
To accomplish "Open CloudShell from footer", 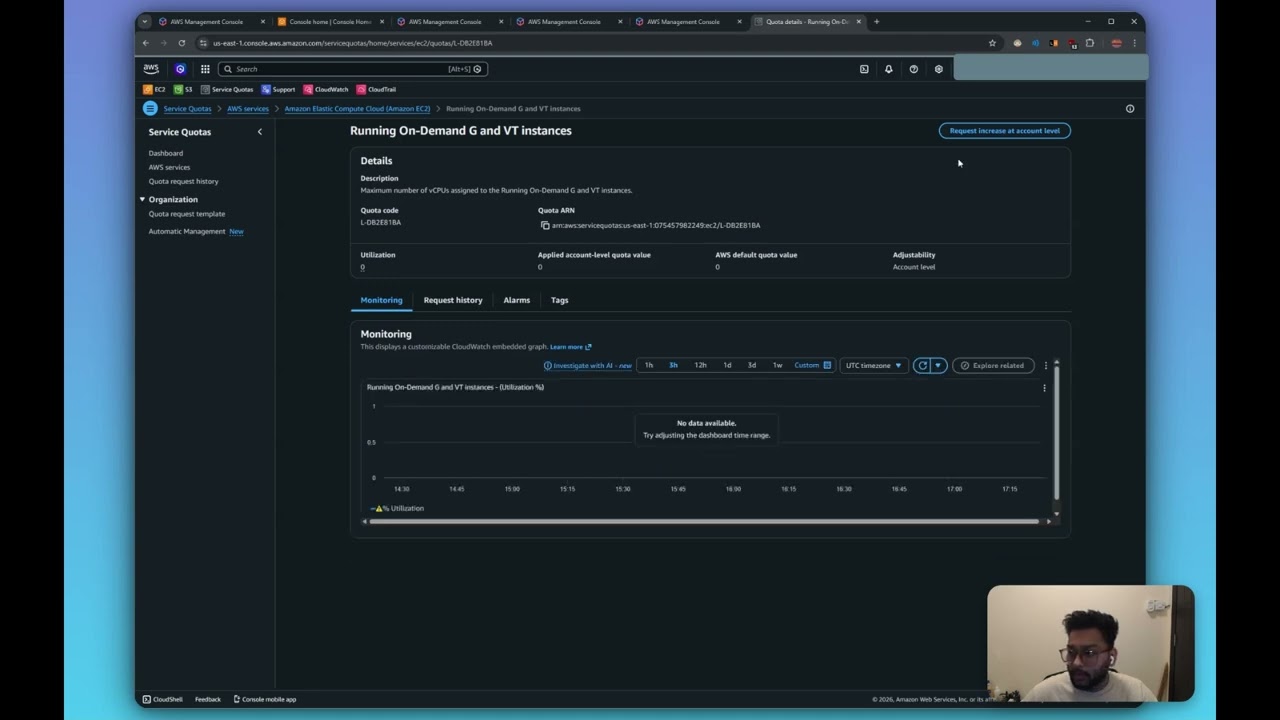I will click(162, 699).
